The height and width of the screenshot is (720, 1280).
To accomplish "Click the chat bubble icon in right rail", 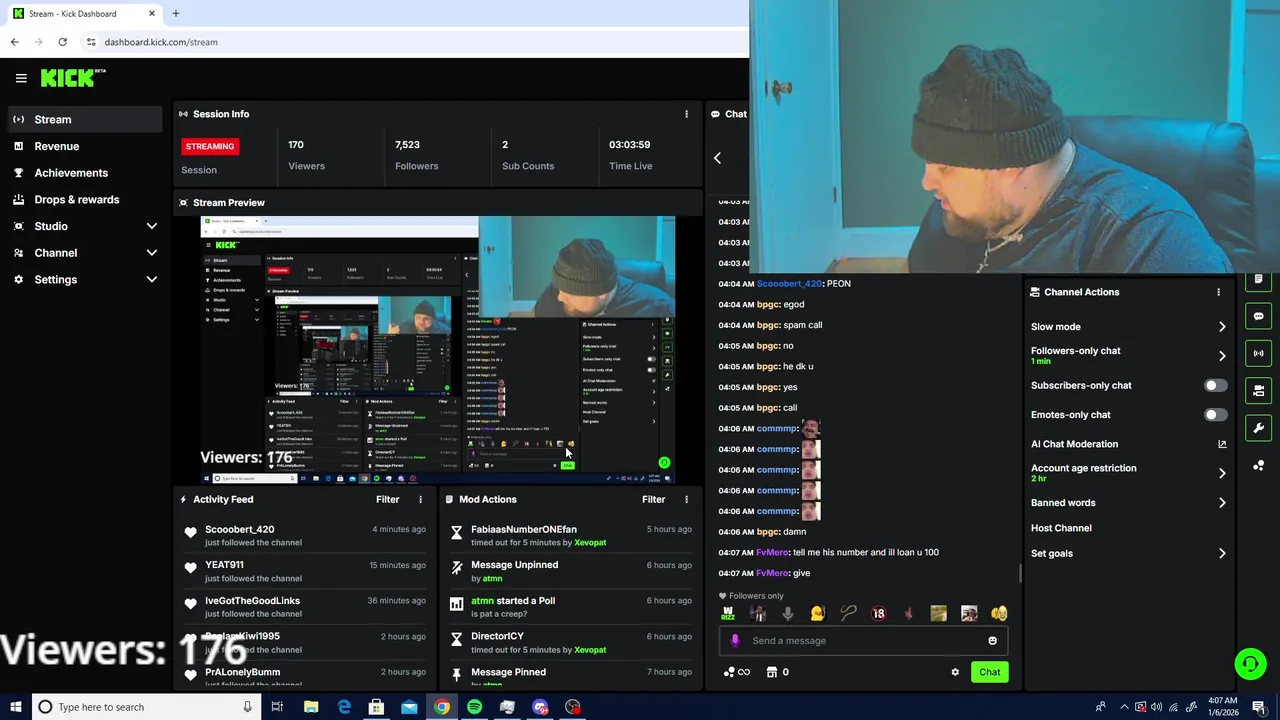I will click(1259, 316).
